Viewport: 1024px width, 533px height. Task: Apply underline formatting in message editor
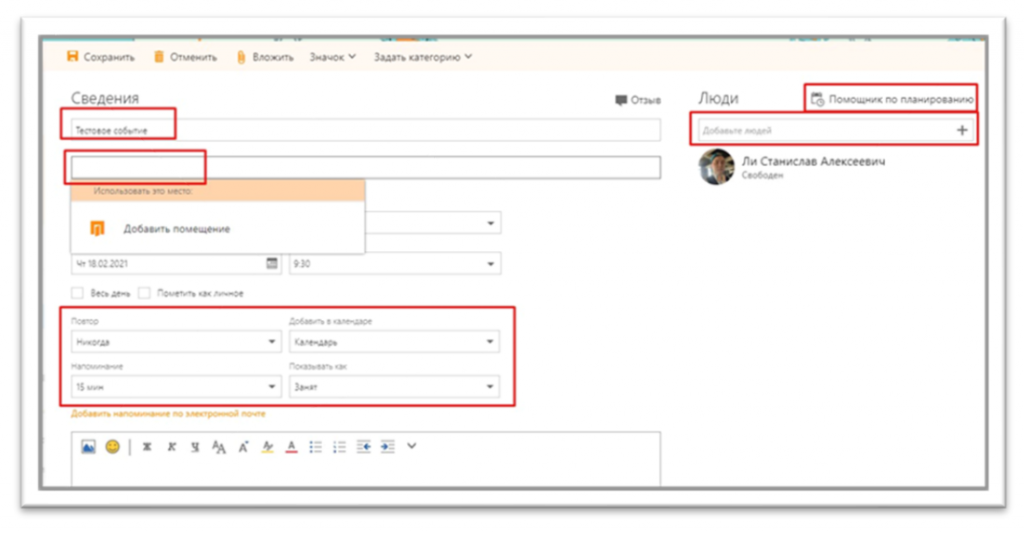[195, 447]
